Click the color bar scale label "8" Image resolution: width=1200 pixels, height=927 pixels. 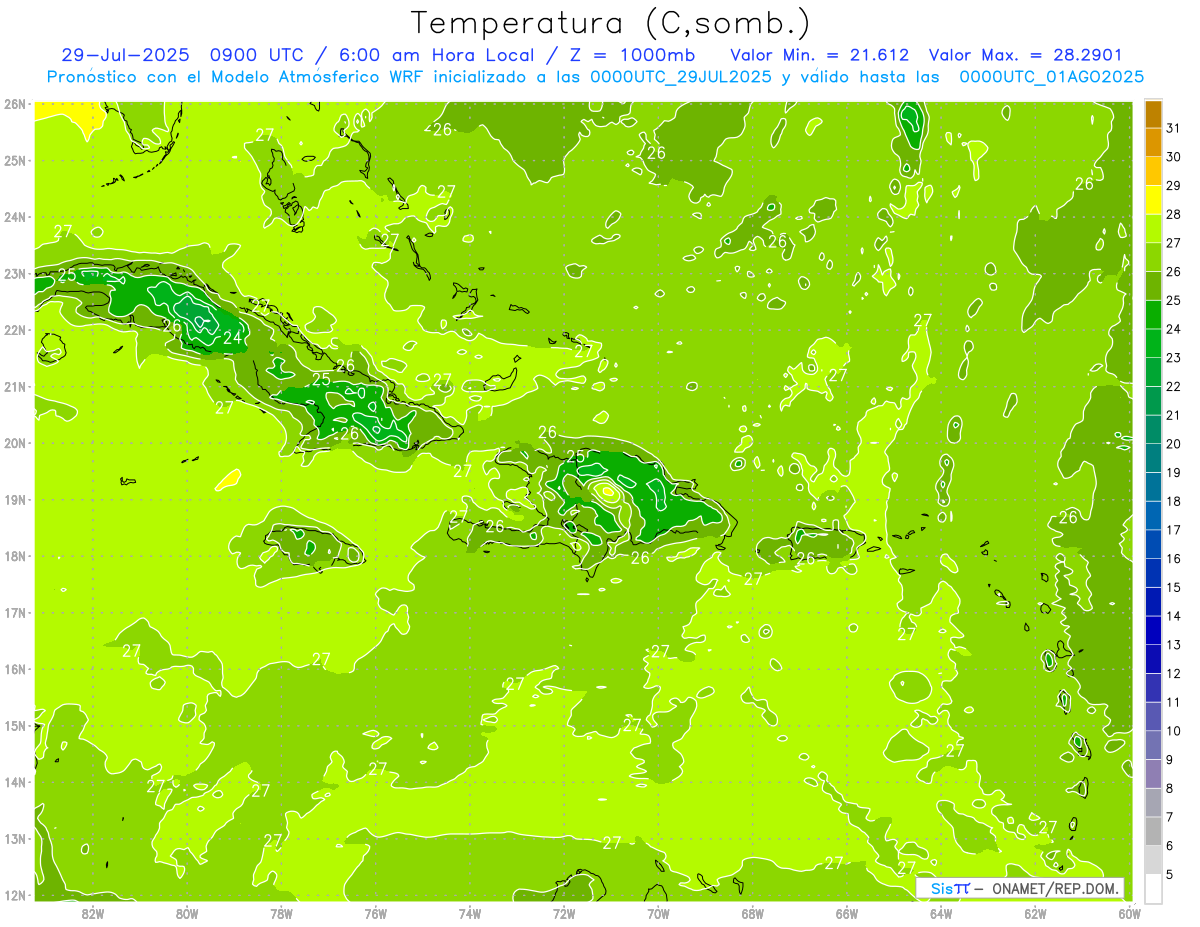click(1170, 789)
